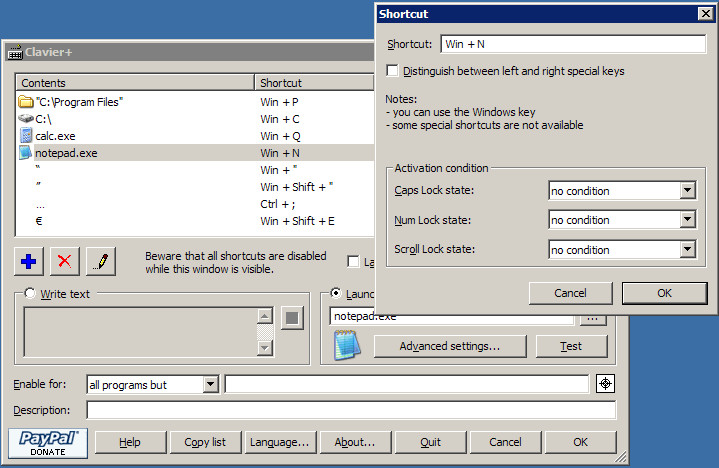Open Advanced settings
719x468 pixels.
coord(450,346)
